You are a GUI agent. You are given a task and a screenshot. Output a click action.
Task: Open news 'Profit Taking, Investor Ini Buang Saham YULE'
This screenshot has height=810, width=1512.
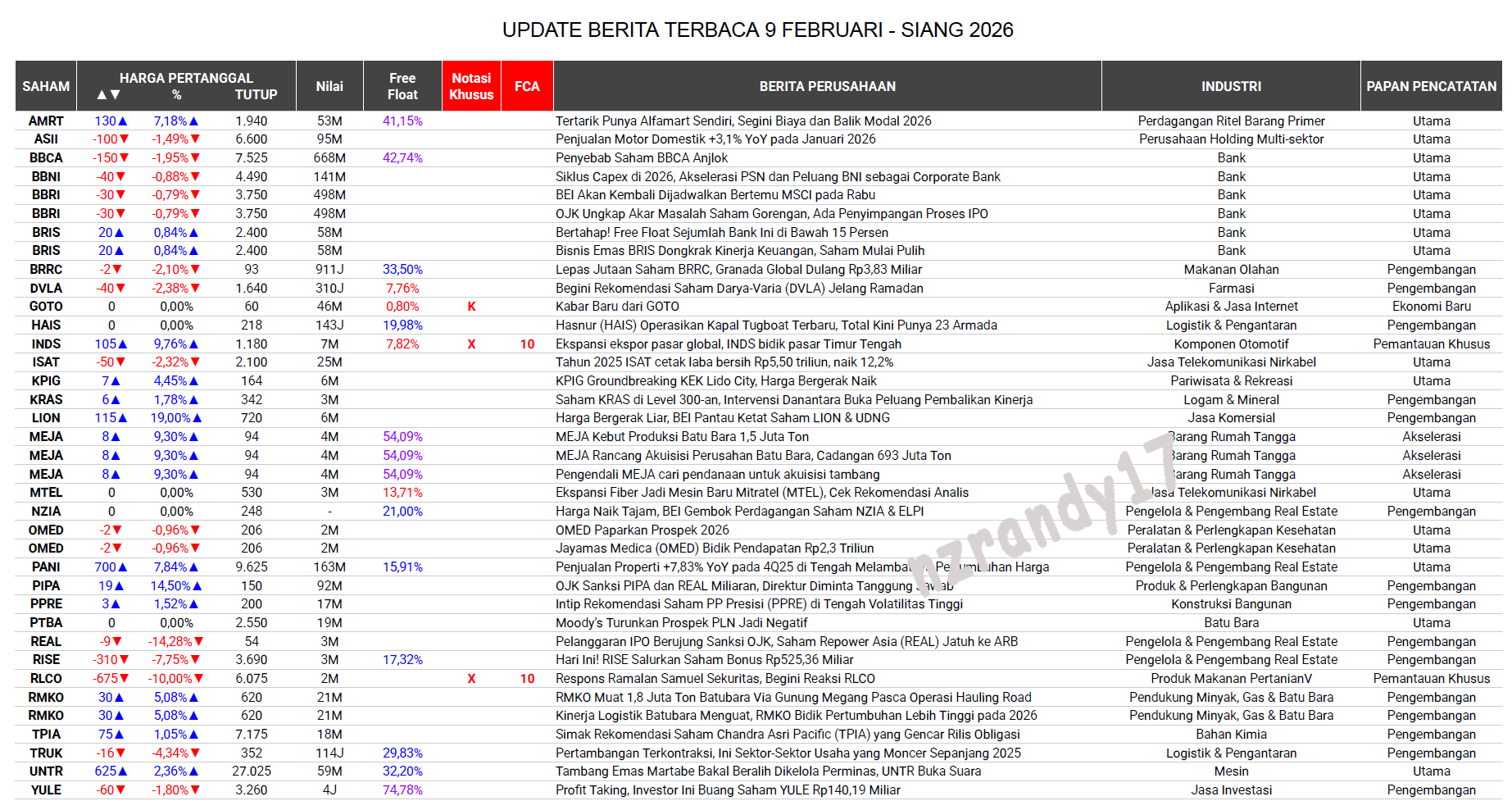(x=728, y=790)
